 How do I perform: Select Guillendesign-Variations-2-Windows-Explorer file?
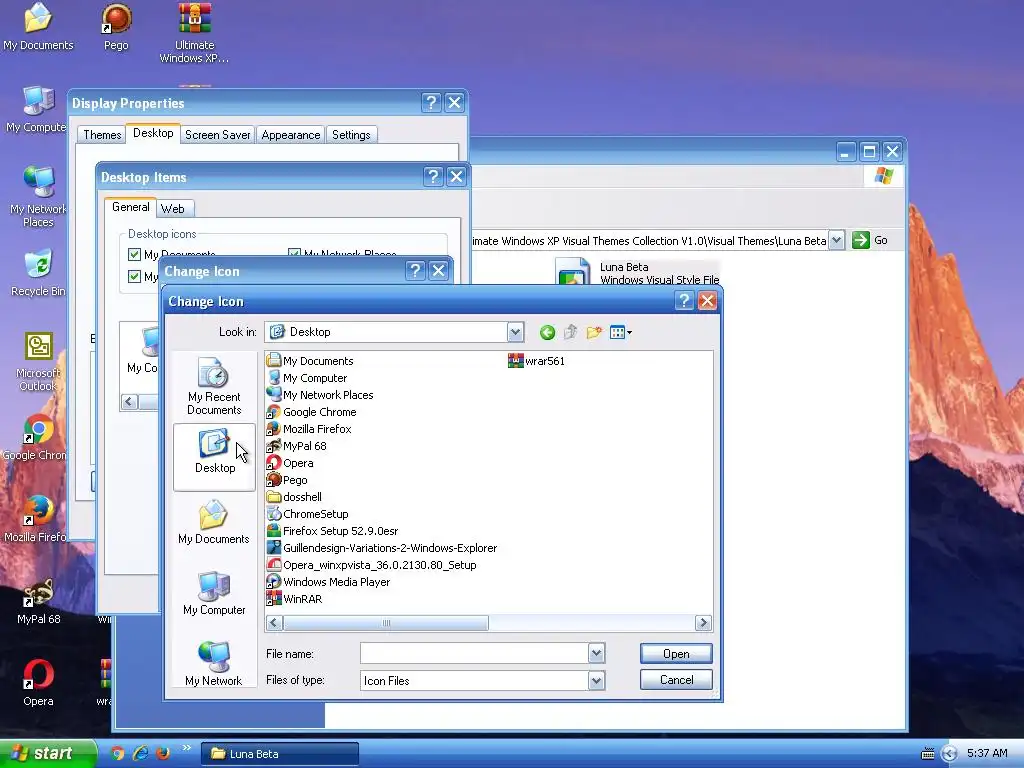(x=382, y=548)
